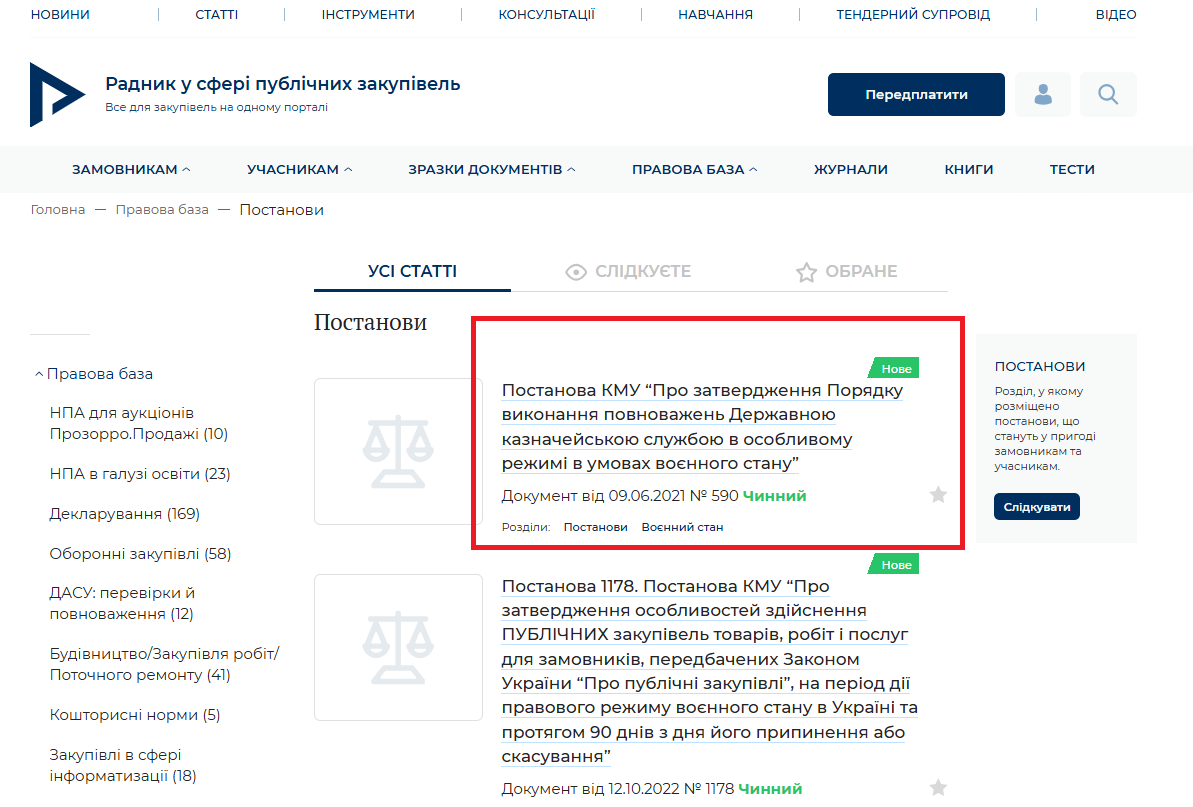Open Тендерний супровід in top menu
The width and height of the screenshot is (1193, 807).
pos(912,15)
